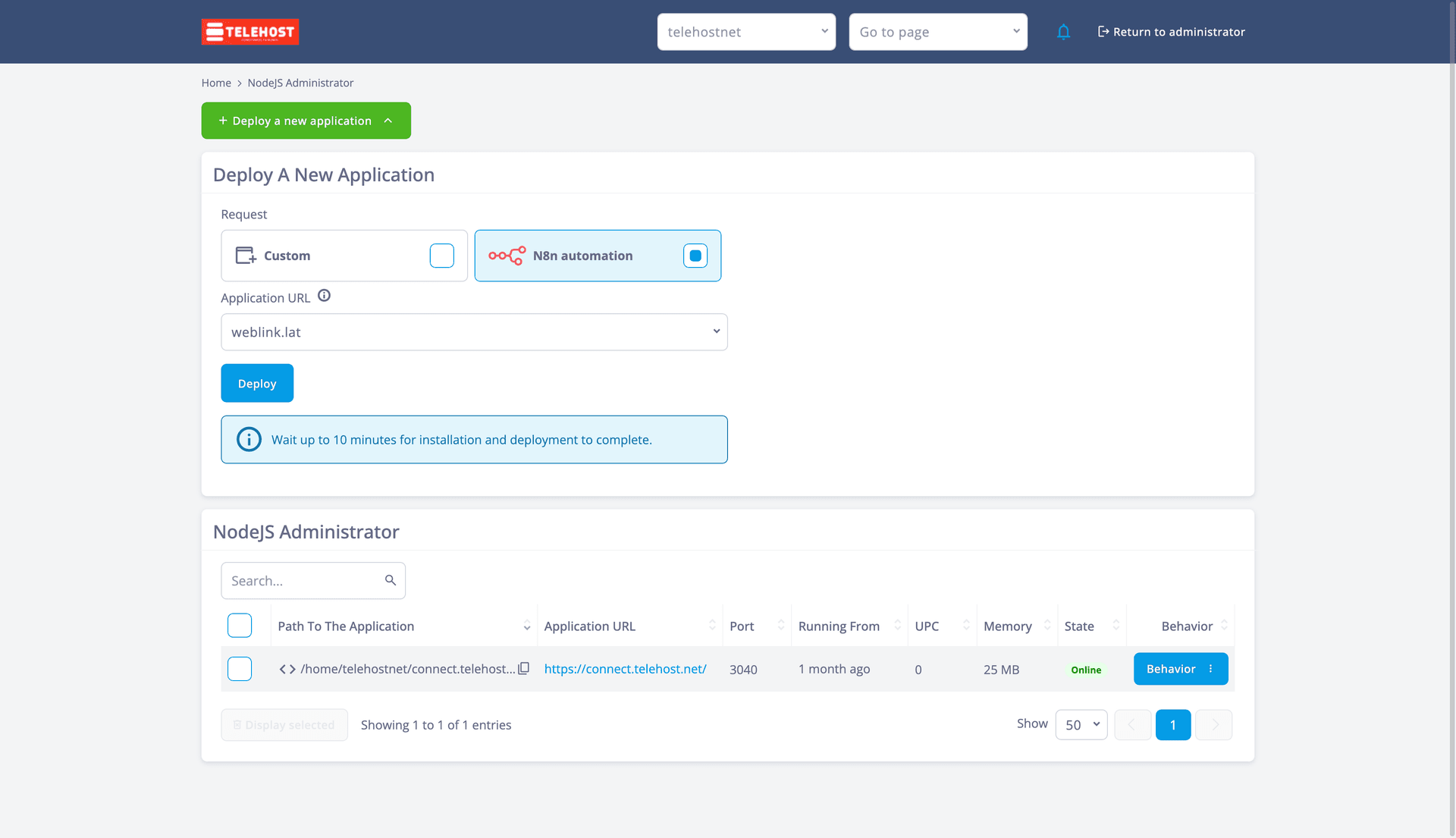Click the search magnifier icon
1456x838 pixels.
[391, 580]
